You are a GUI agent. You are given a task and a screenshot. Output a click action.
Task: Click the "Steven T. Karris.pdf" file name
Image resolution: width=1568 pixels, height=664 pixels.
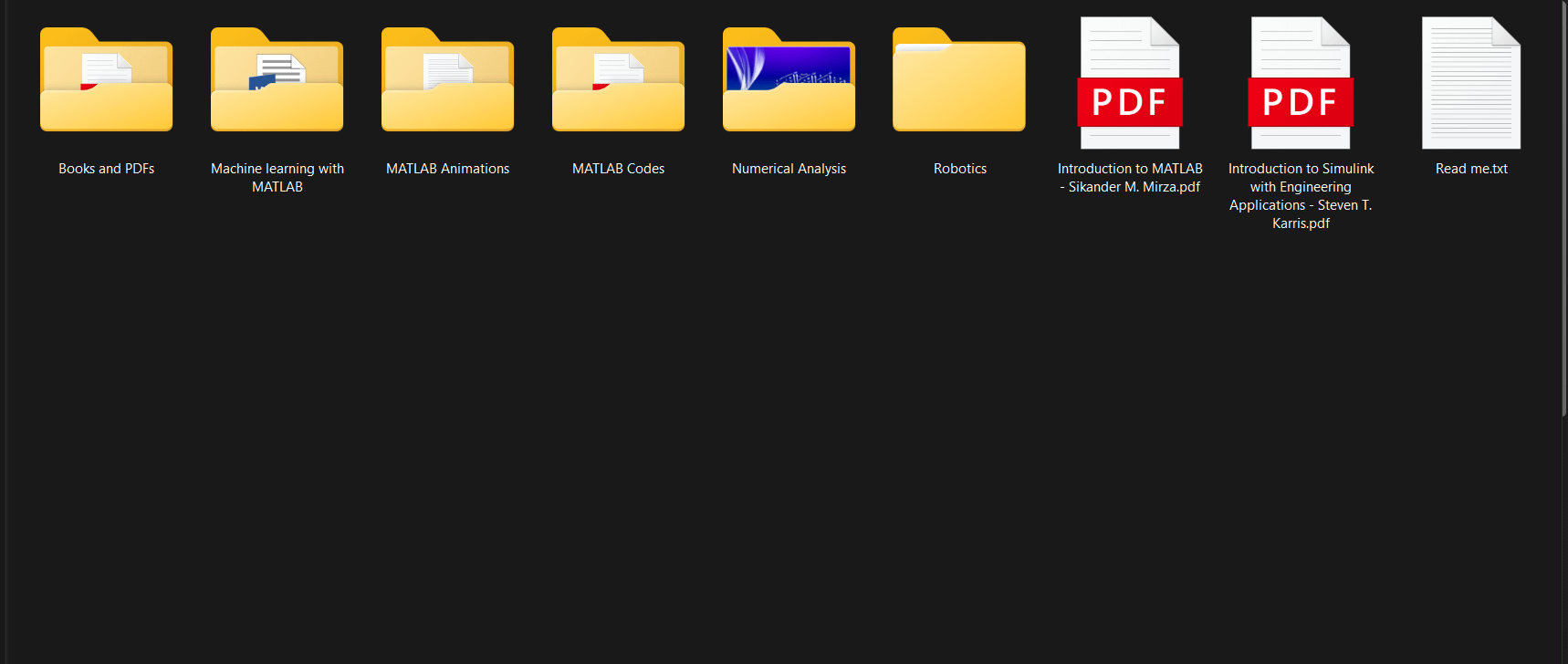pyautogui.click(x=1301, y=214)
